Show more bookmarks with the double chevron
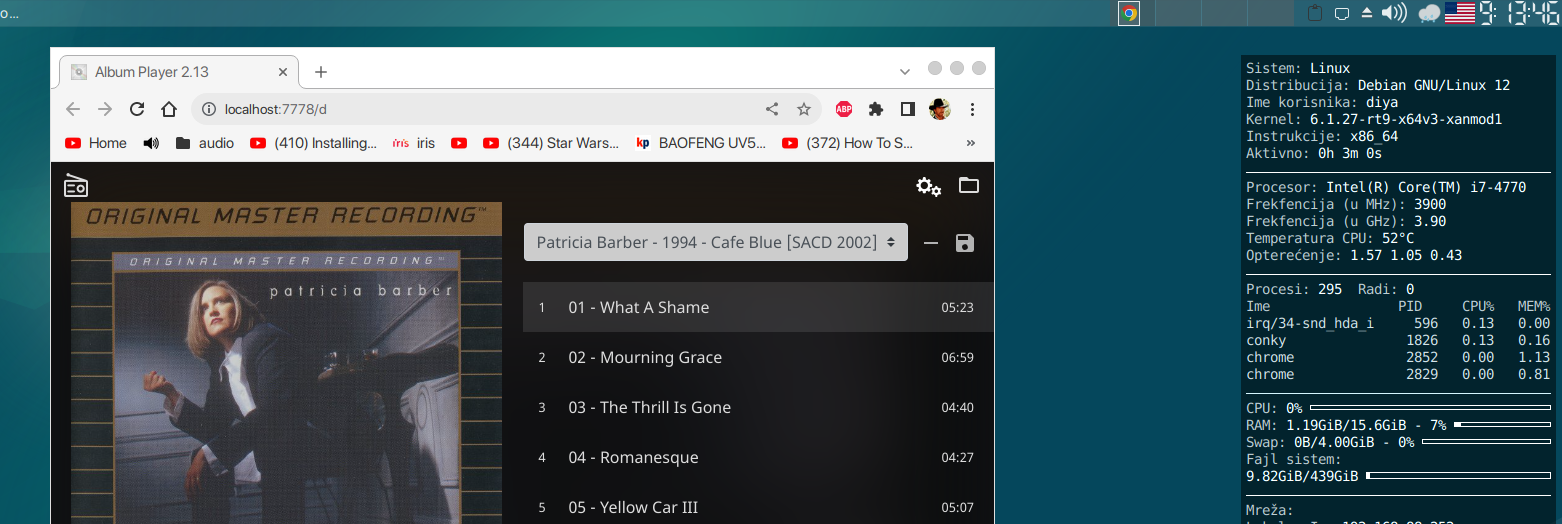The height and width of the screenshot is (524, 1562). tap(970, 143)
